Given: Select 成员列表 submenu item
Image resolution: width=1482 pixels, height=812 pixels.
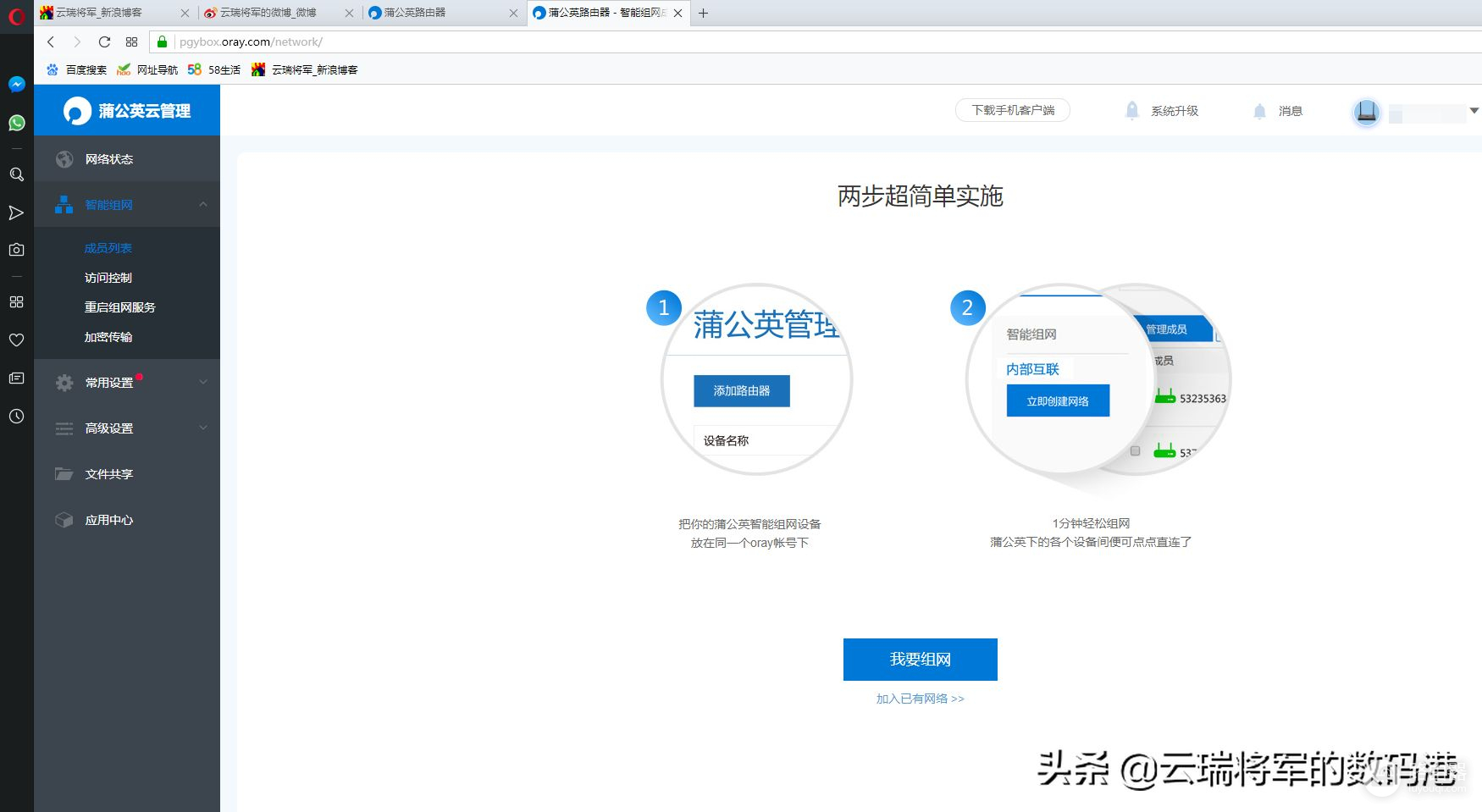Looking at the screenshot, I should click(108, 248).
